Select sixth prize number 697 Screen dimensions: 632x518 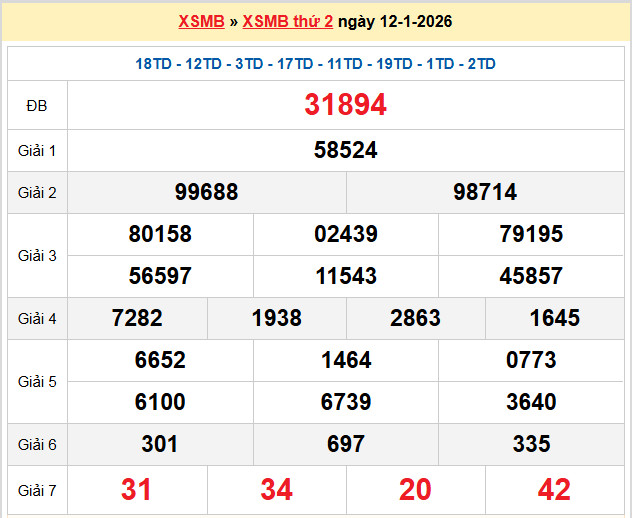pyautogui.click(x=345, y=444)
